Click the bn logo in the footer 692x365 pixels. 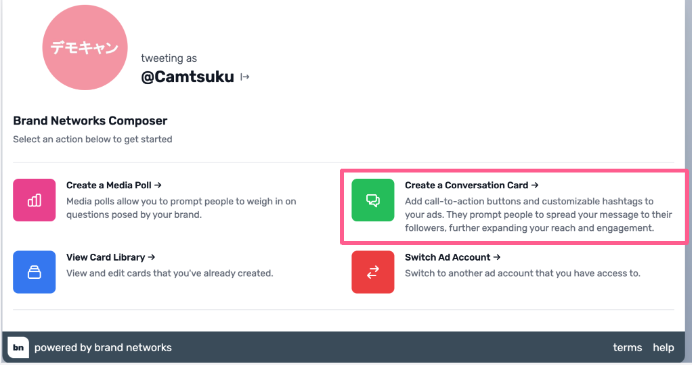(18, 347)
